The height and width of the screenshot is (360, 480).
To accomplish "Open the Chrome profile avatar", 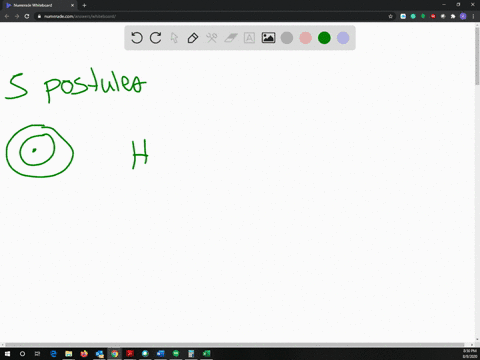I will [x=463, y=16].
